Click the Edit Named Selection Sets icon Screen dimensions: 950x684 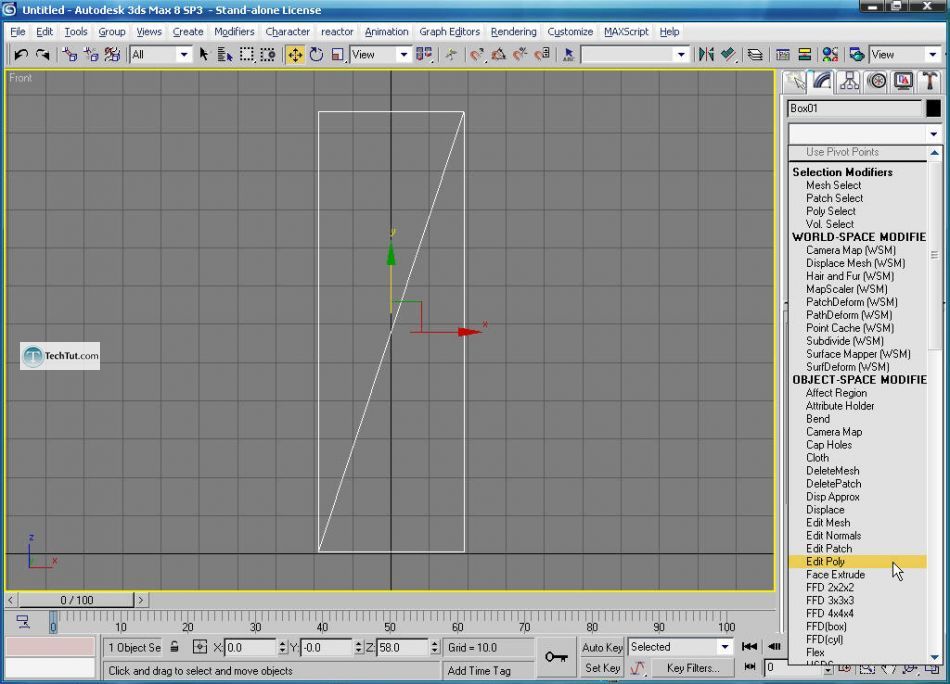568,55
